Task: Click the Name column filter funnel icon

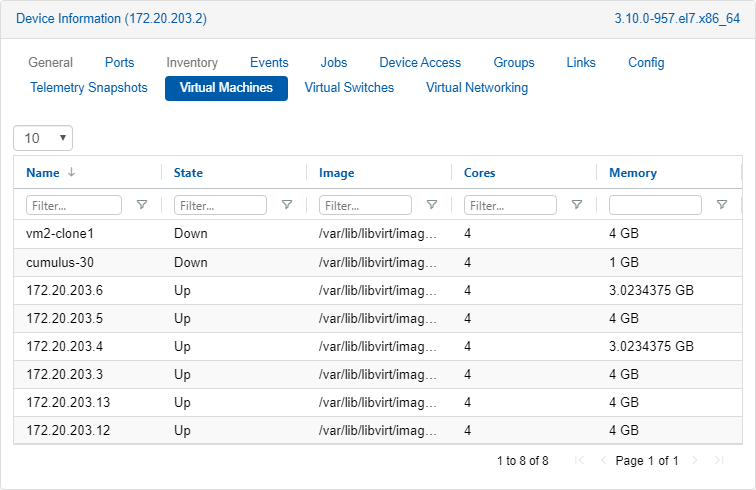Action: pyautogui.click(x=142, y=205)
